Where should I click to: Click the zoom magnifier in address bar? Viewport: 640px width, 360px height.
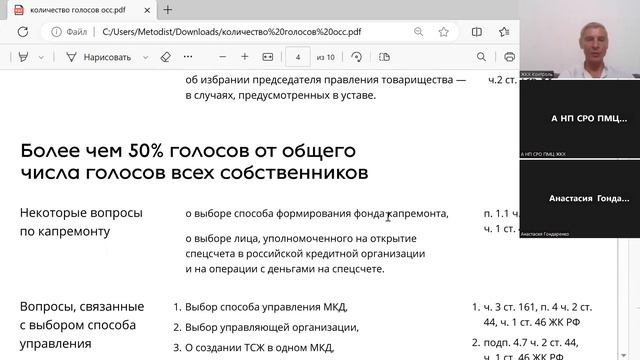(x=418, y=32)
